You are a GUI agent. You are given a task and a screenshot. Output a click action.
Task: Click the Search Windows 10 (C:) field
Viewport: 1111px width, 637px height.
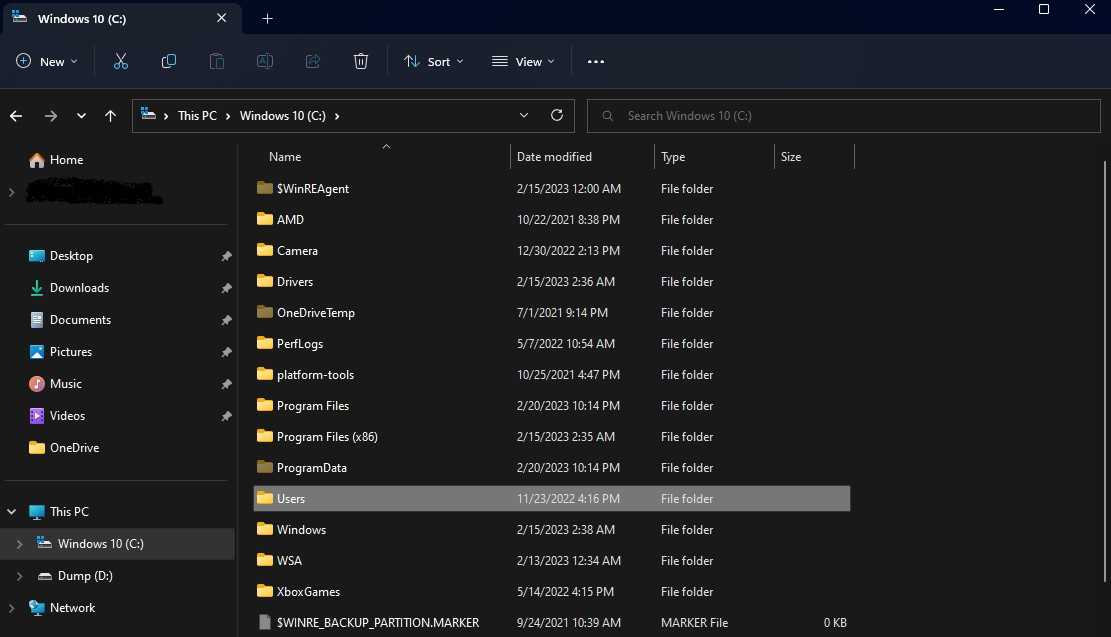843,115
